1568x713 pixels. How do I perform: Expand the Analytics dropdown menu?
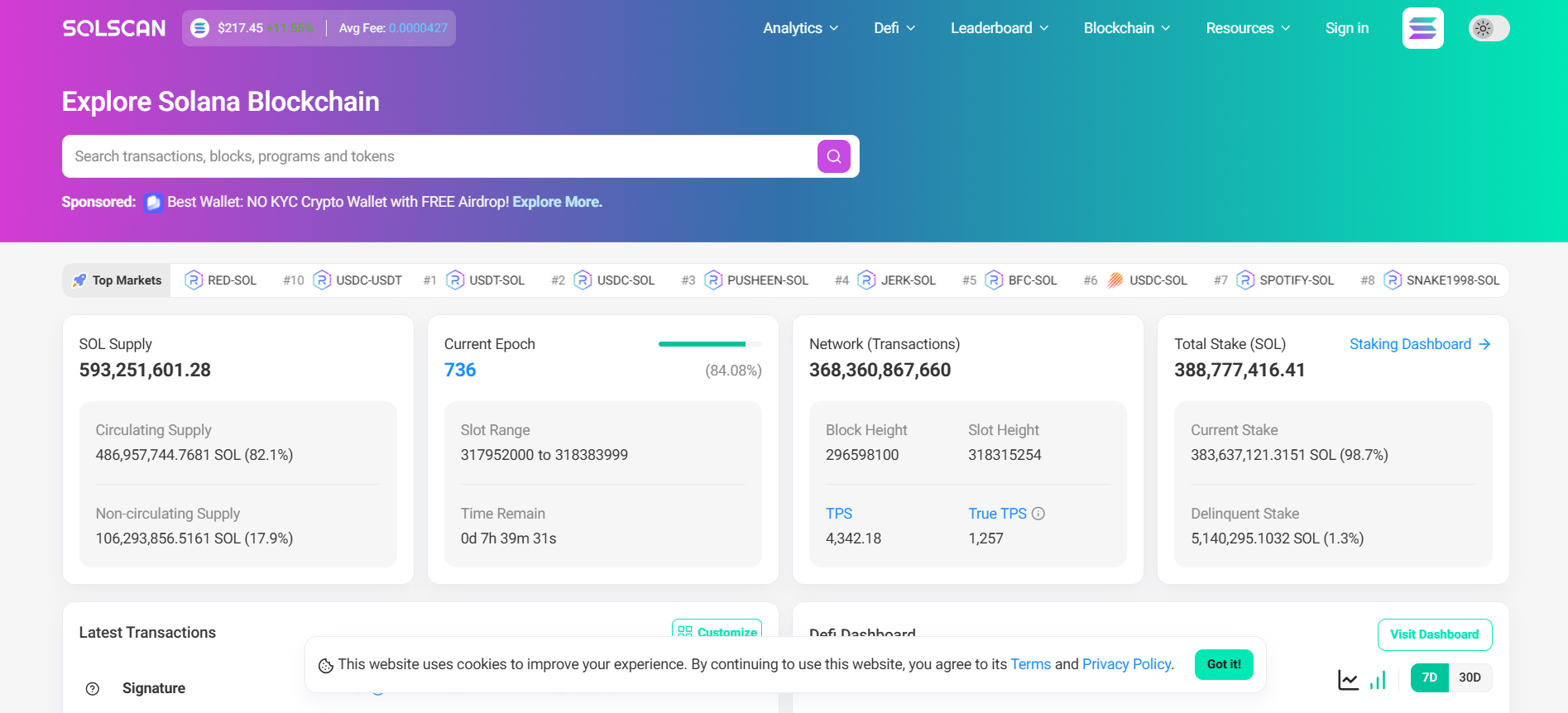click(x=800, y=28)
